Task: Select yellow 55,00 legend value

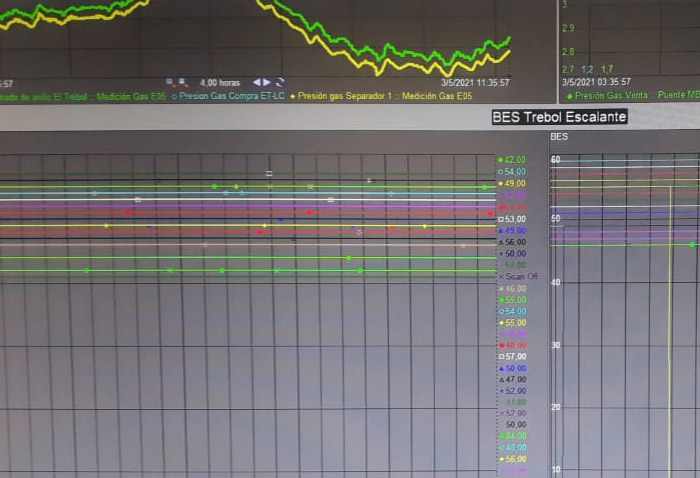Action: [512, 323]
